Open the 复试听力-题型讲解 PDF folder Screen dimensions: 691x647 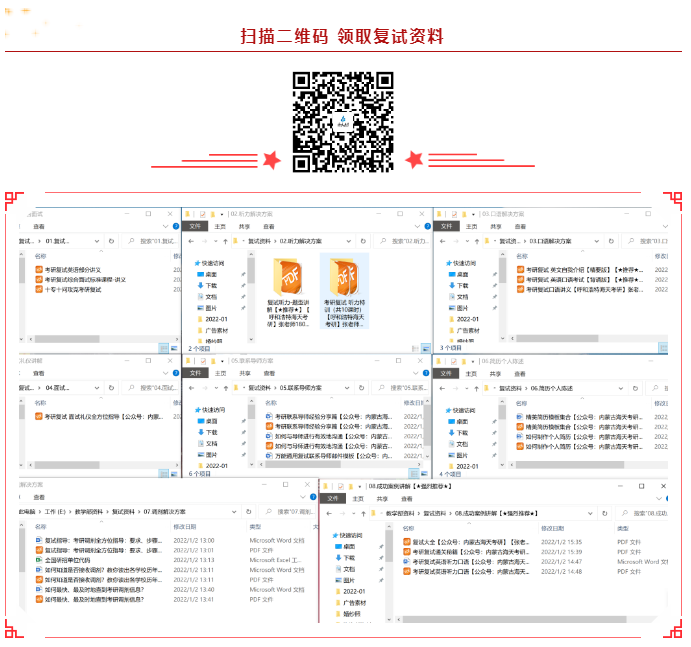pos(288,293)
